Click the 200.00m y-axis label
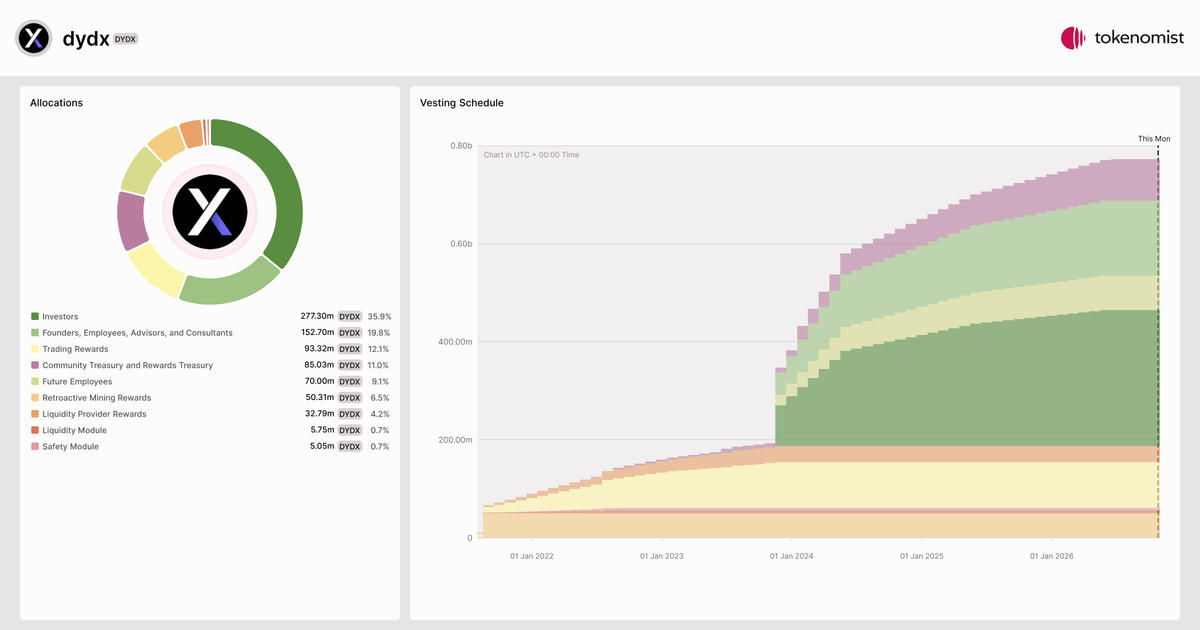This screenshot has height=630, width=1200. [453, 440]
